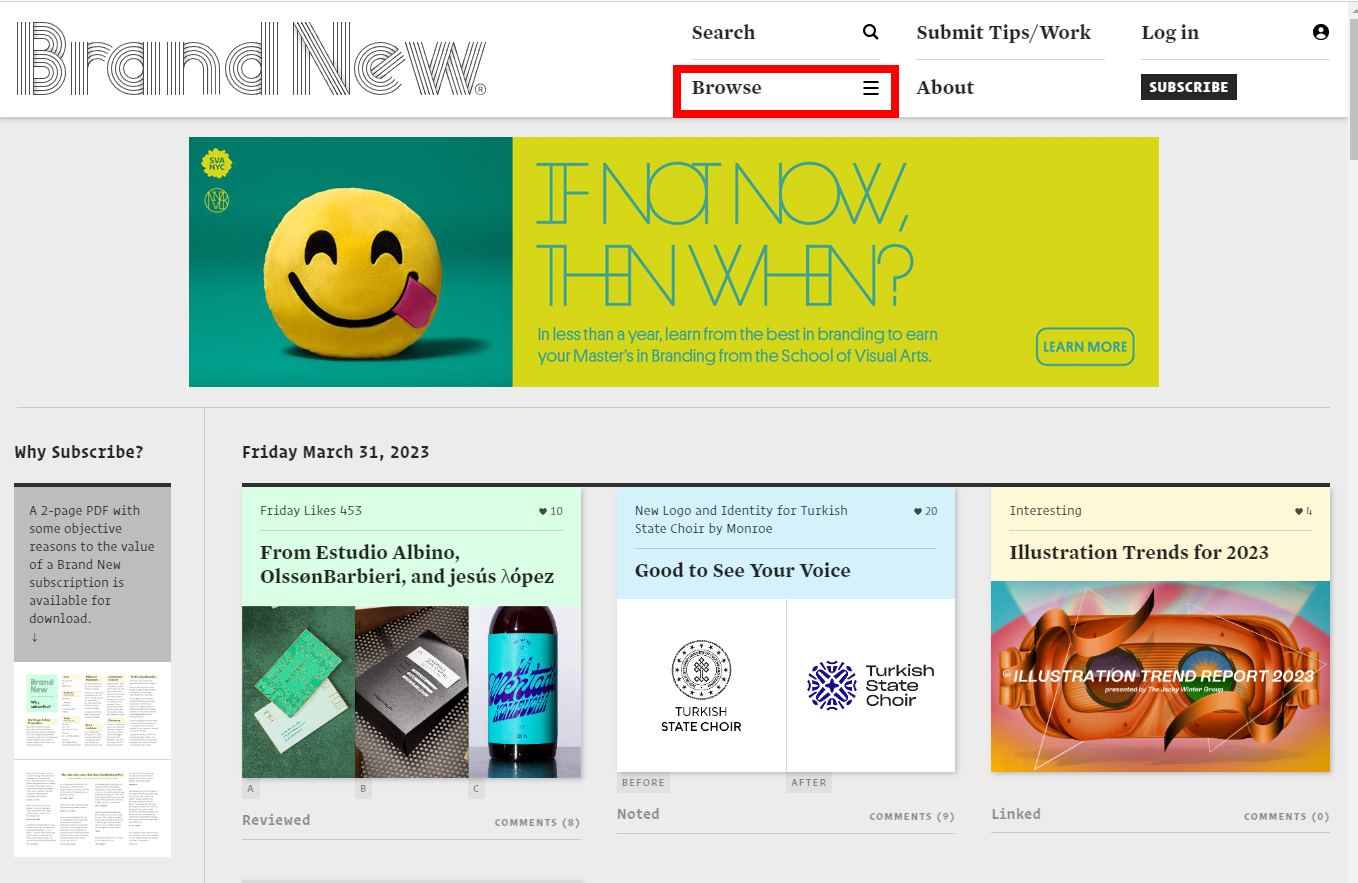Click the Interesting label
1358x883 pixels.
click(1046, 510)
